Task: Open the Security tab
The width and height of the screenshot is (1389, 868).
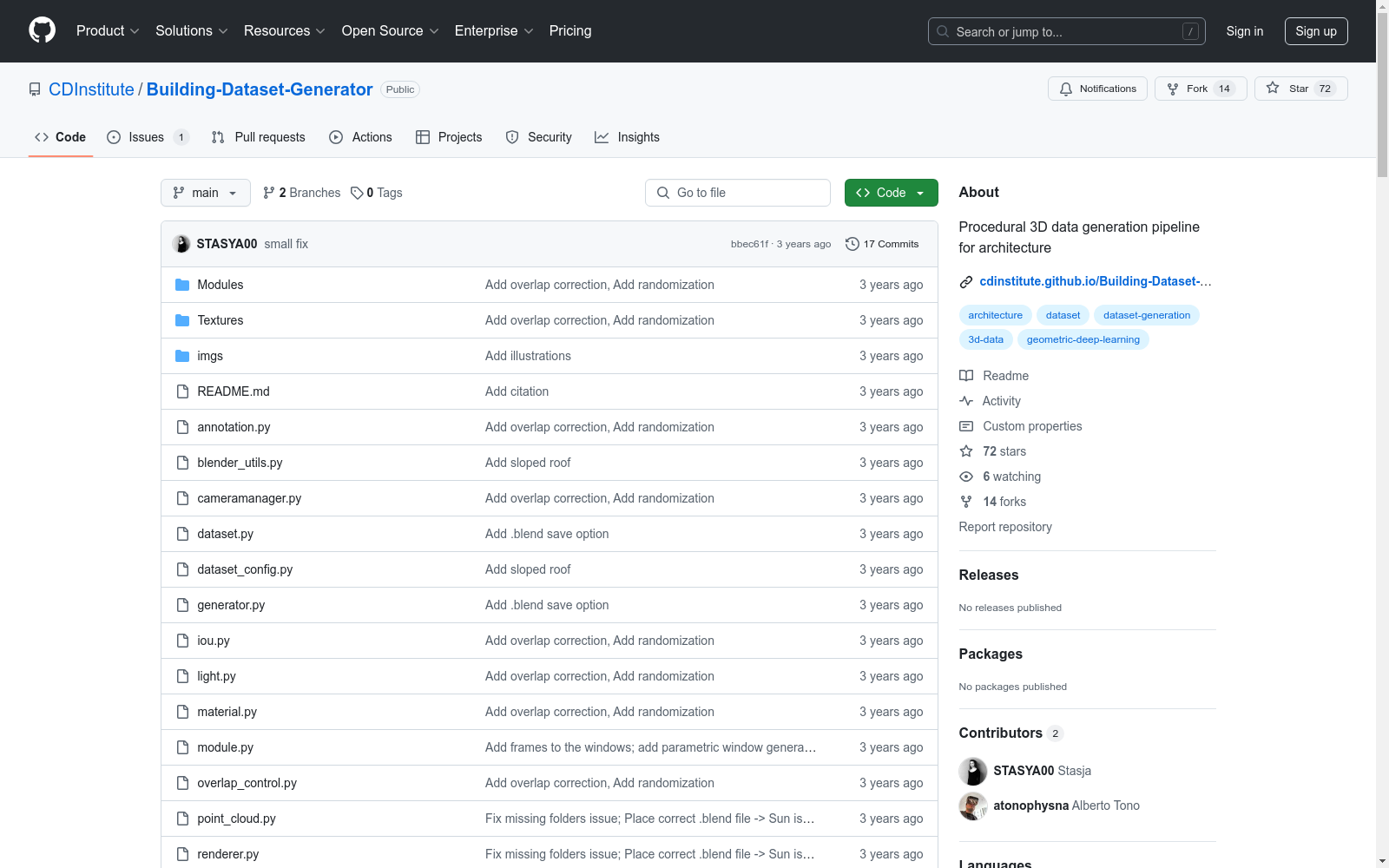Action: 539,137
